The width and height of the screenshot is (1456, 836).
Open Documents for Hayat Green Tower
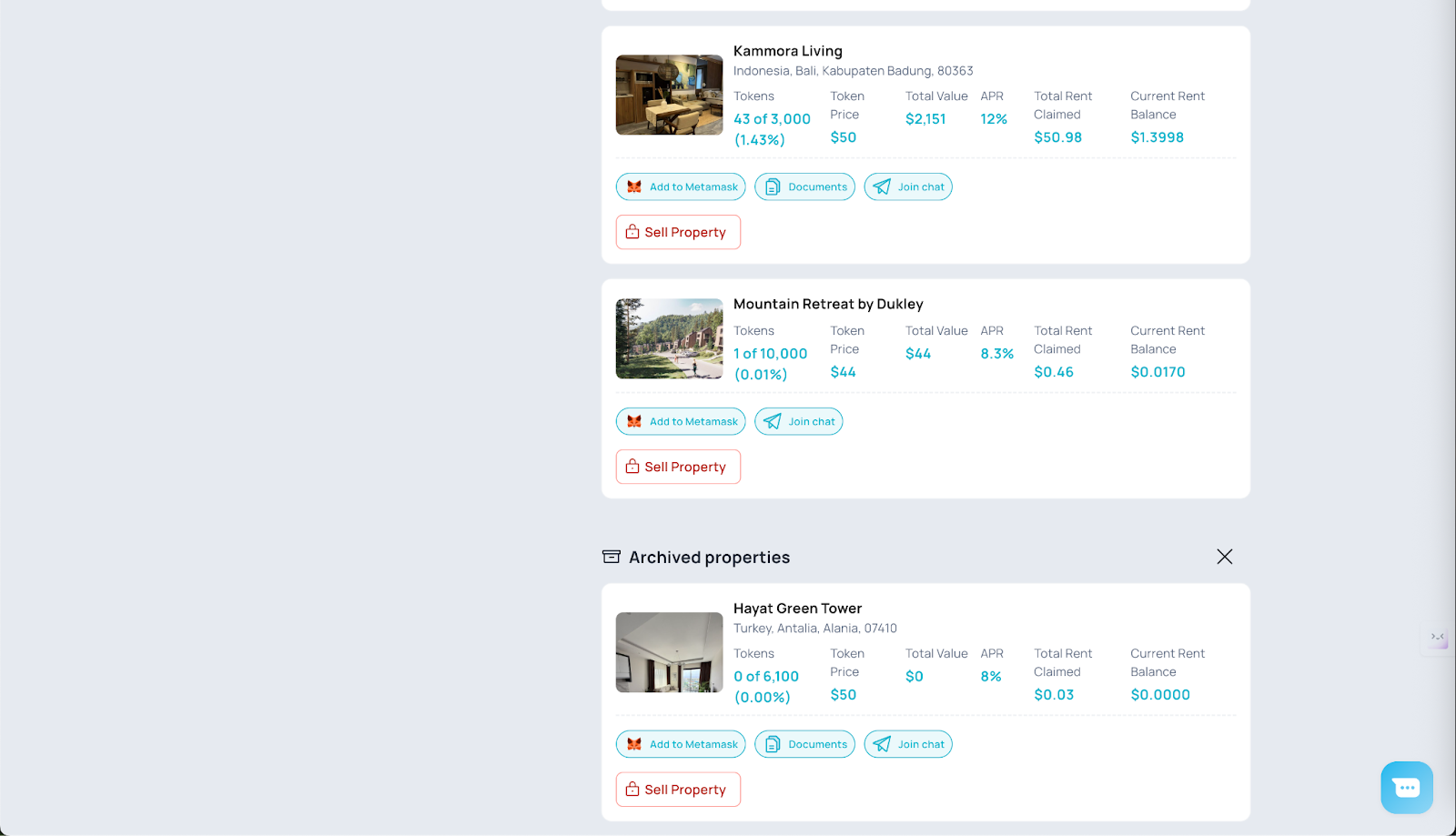click(x=804, y=744)
